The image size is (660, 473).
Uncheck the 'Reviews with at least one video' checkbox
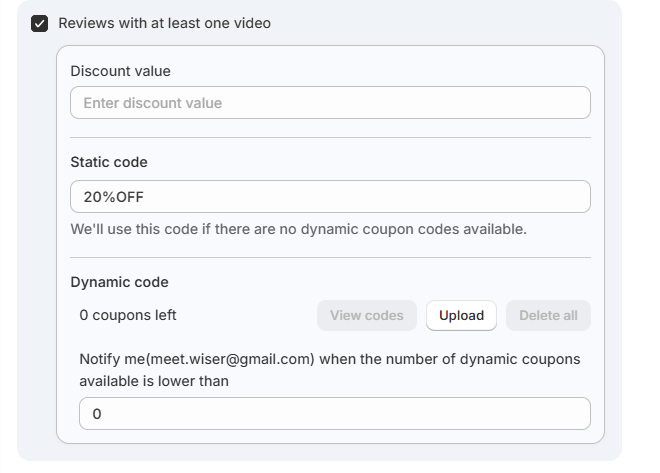(40, 23)
